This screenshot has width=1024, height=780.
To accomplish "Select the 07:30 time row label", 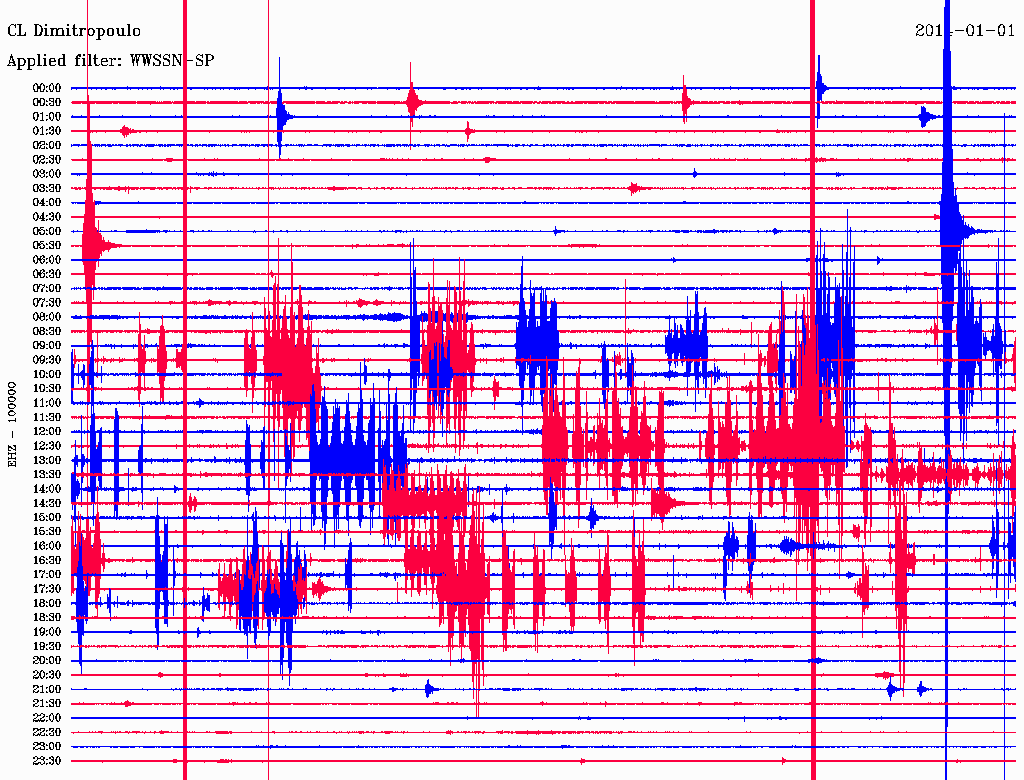I will [x=47, y=302].
